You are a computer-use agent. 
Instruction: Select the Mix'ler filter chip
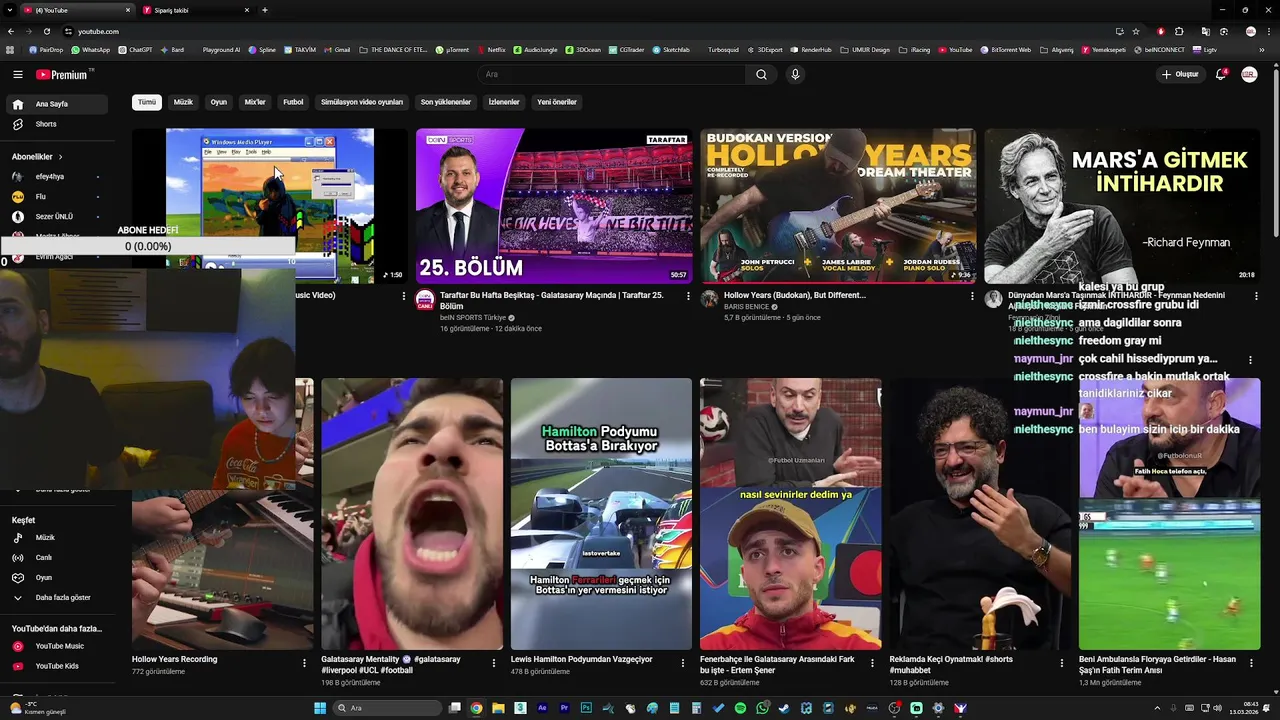pyautogui.click(x=255, y=102)
